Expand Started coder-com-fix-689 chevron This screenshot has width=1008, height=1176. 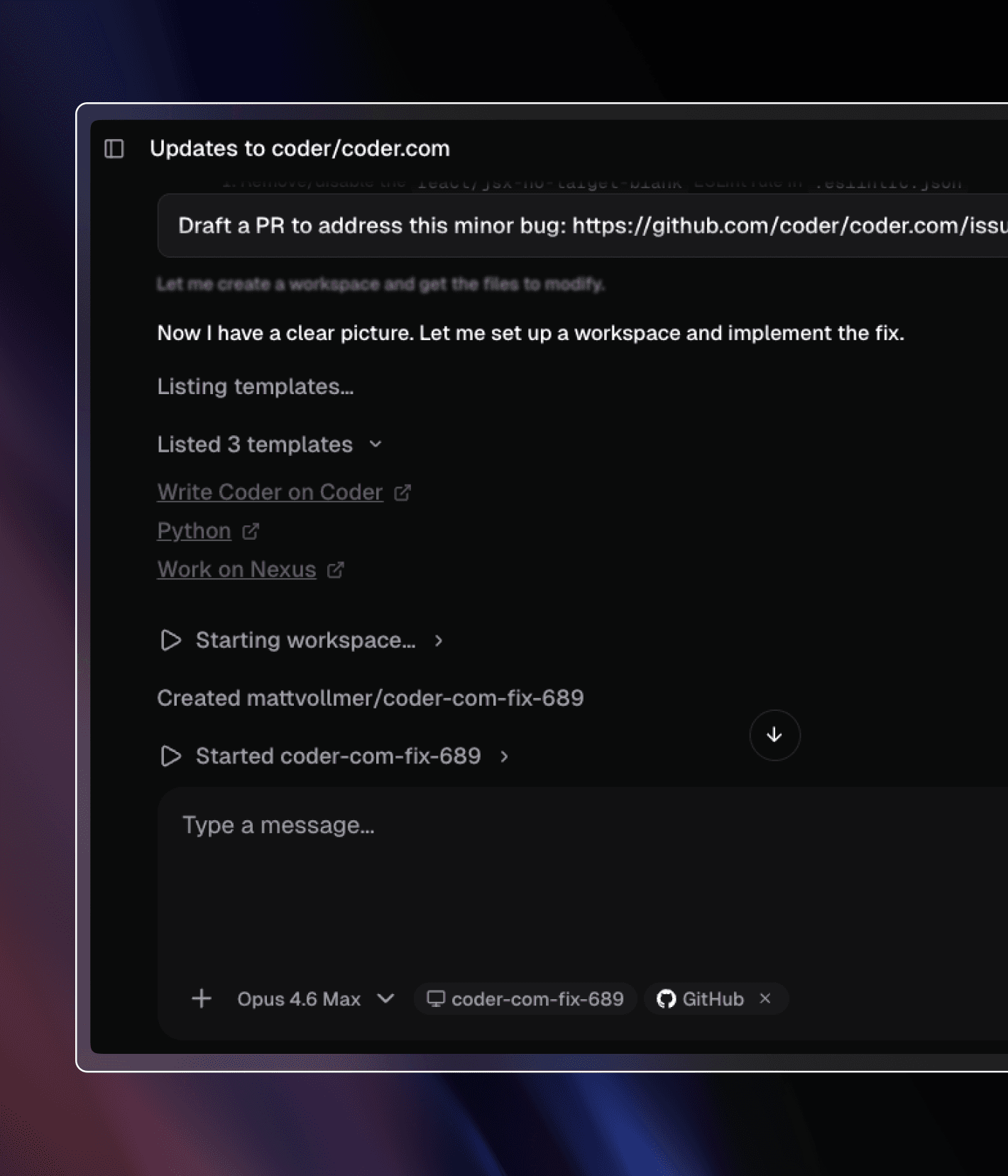(504, 756)
